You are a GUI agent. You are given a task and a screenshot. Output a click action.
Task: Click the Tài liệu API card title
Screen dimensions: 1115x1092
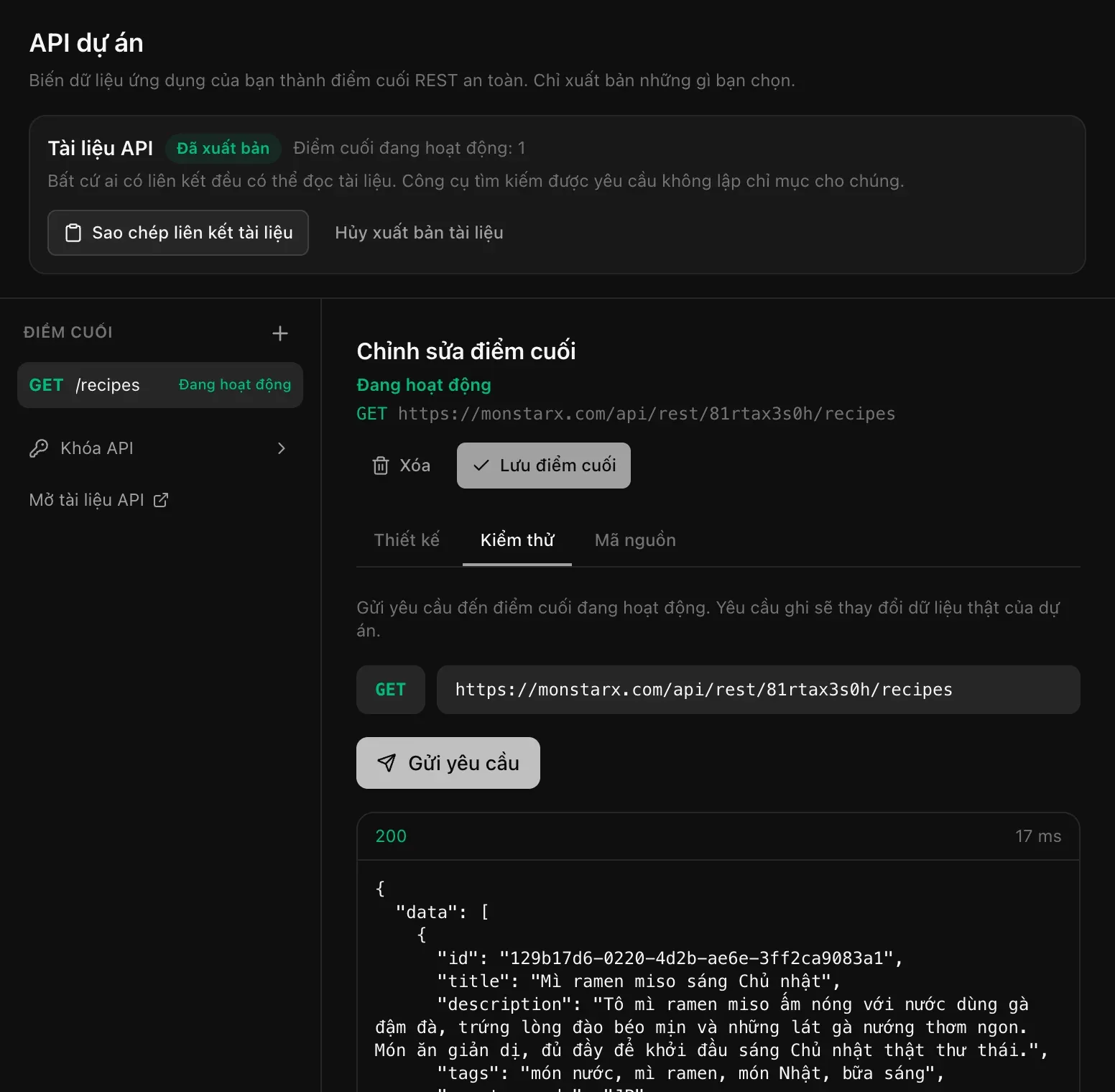click(101, 148)
